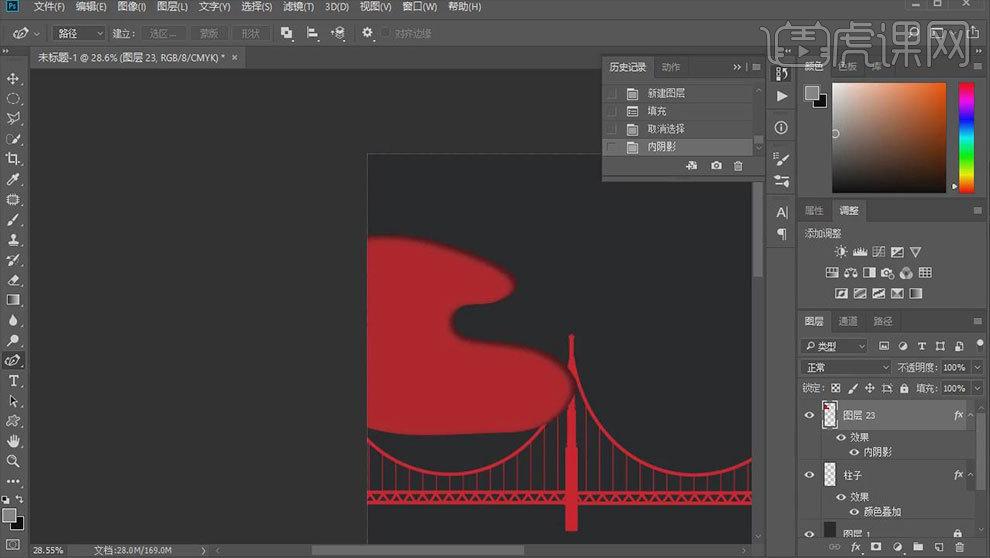Create new group folder icon
The height and width of the screenshot is (558, 990).
click(918, 547)
